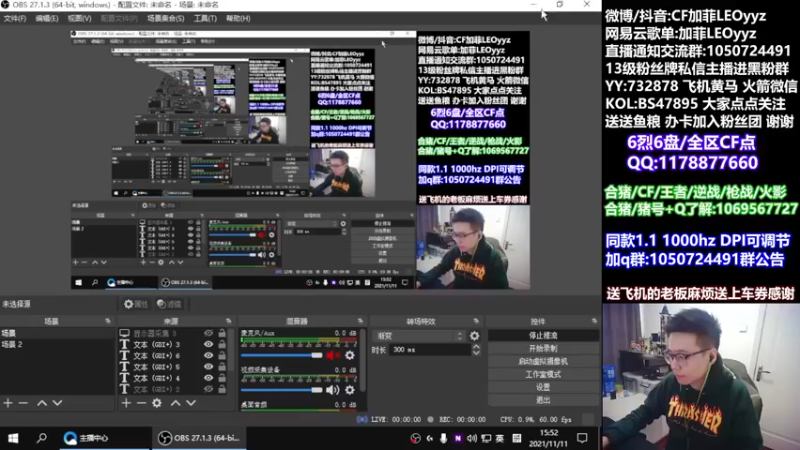Add a new scene with the plus icon
The height and width of the screenshot is (450, 800).
point(8,403)
